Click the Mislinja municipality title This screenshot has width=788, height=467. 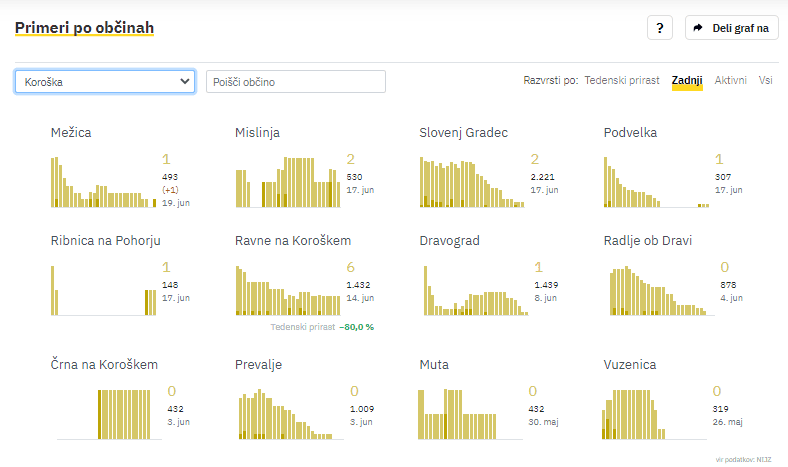[257, 132]
